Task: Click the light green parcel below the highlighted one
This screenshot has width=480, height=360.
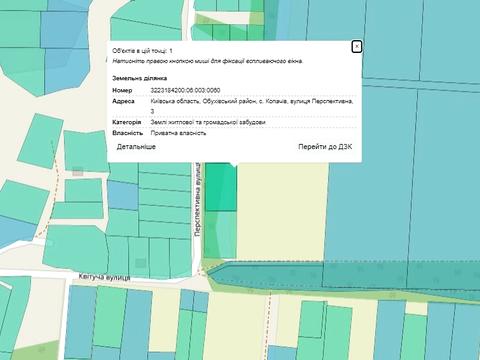Action: [220, 235]
